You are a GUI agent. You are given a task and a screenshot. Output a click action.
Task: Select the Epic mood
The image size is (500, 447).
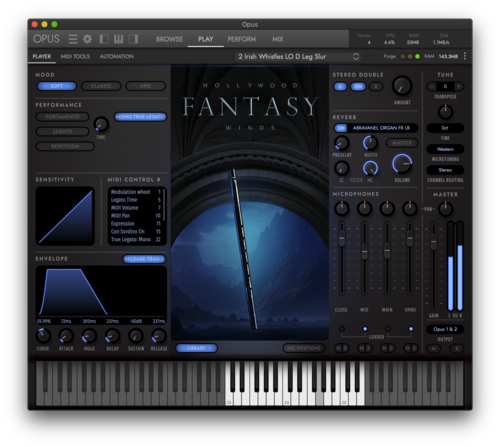[146, 86]
